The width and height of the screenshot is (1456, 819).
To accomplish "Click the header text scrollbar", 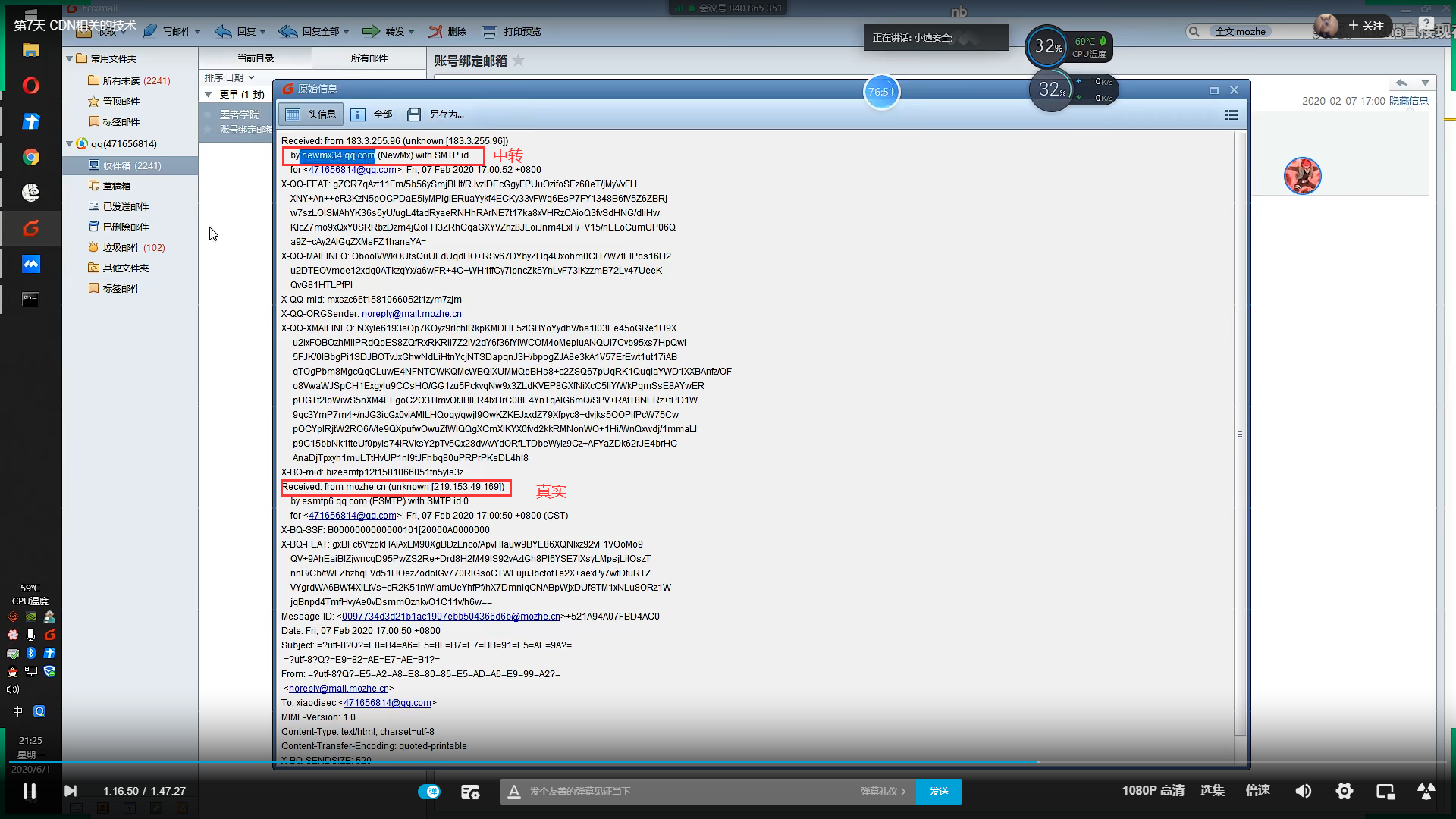I will point(1240,434).
